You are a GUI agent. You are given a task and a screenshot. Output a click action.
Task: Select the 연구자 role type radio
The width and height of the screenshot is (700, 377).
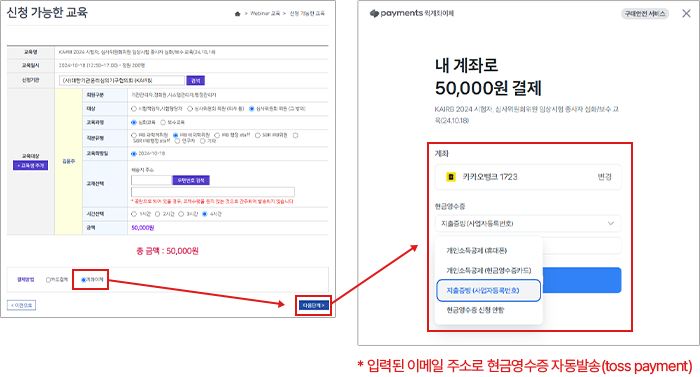(x=177, y=141)
